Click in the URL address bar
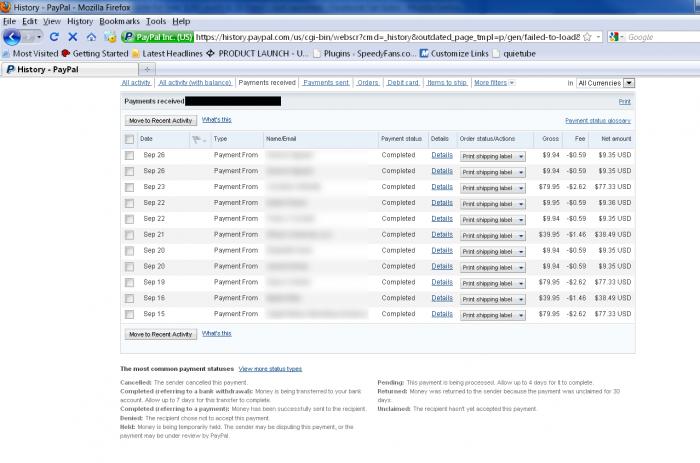 click(388, 37)
